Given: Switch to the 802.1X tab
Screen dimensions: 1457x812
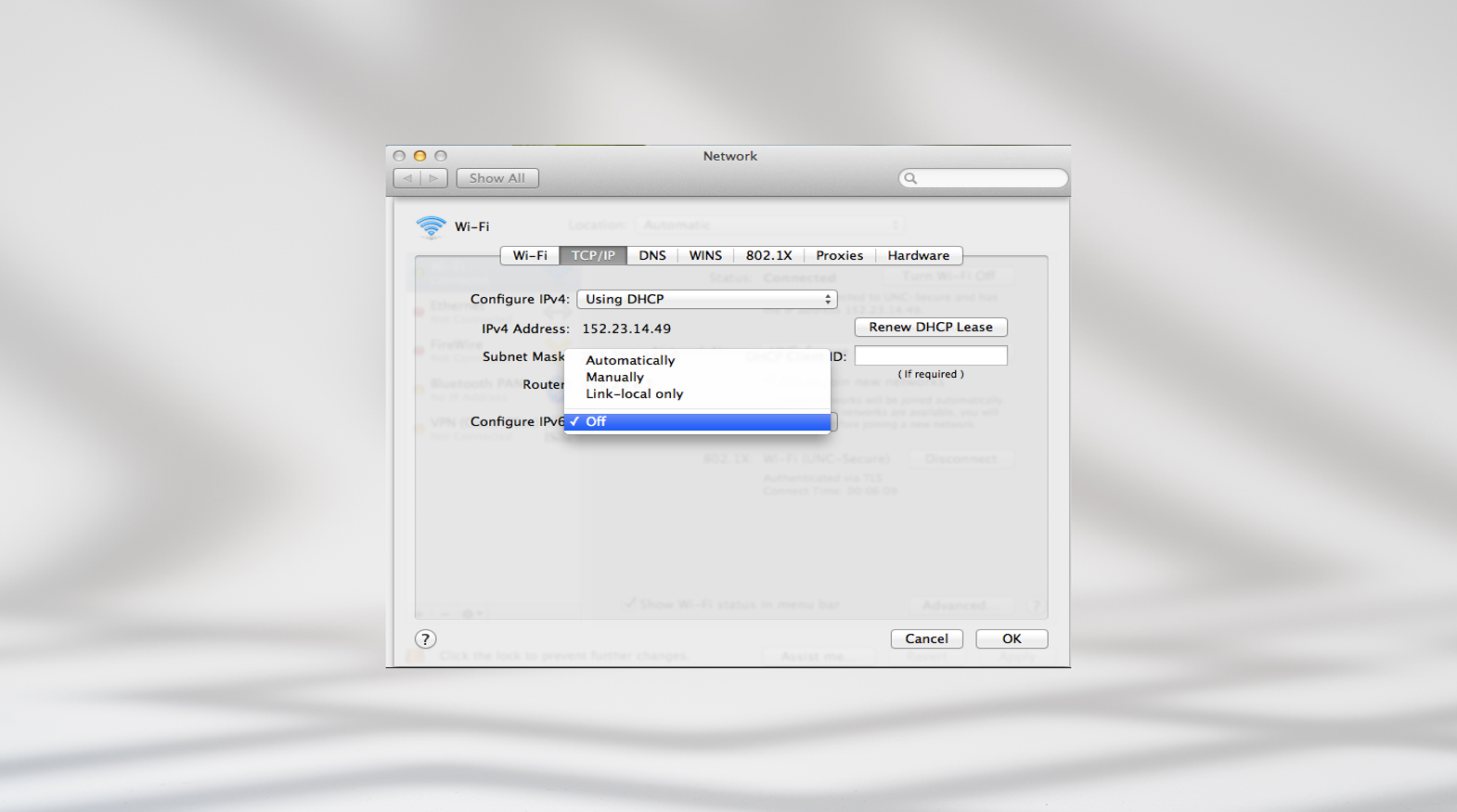Looking at the screenshot, I should click(x=769, y=255).
